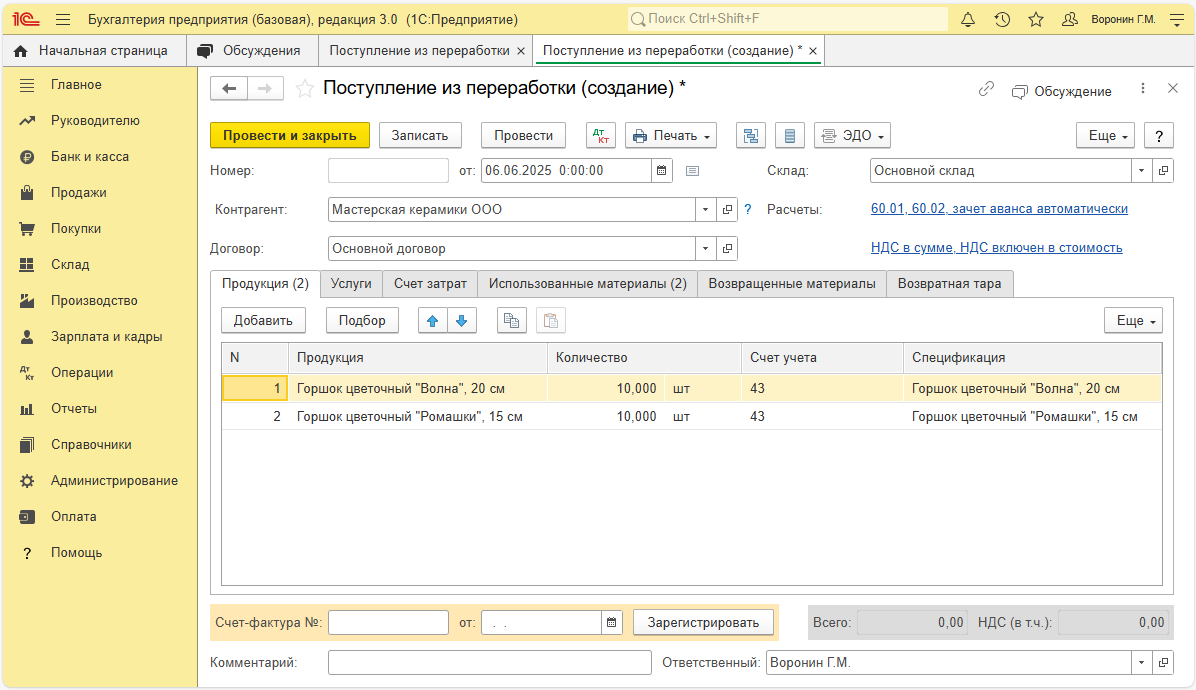The width and height of the screenshot is (1196, 690).
Task: Click the 1C logo icon
Action: click(26, 20)
